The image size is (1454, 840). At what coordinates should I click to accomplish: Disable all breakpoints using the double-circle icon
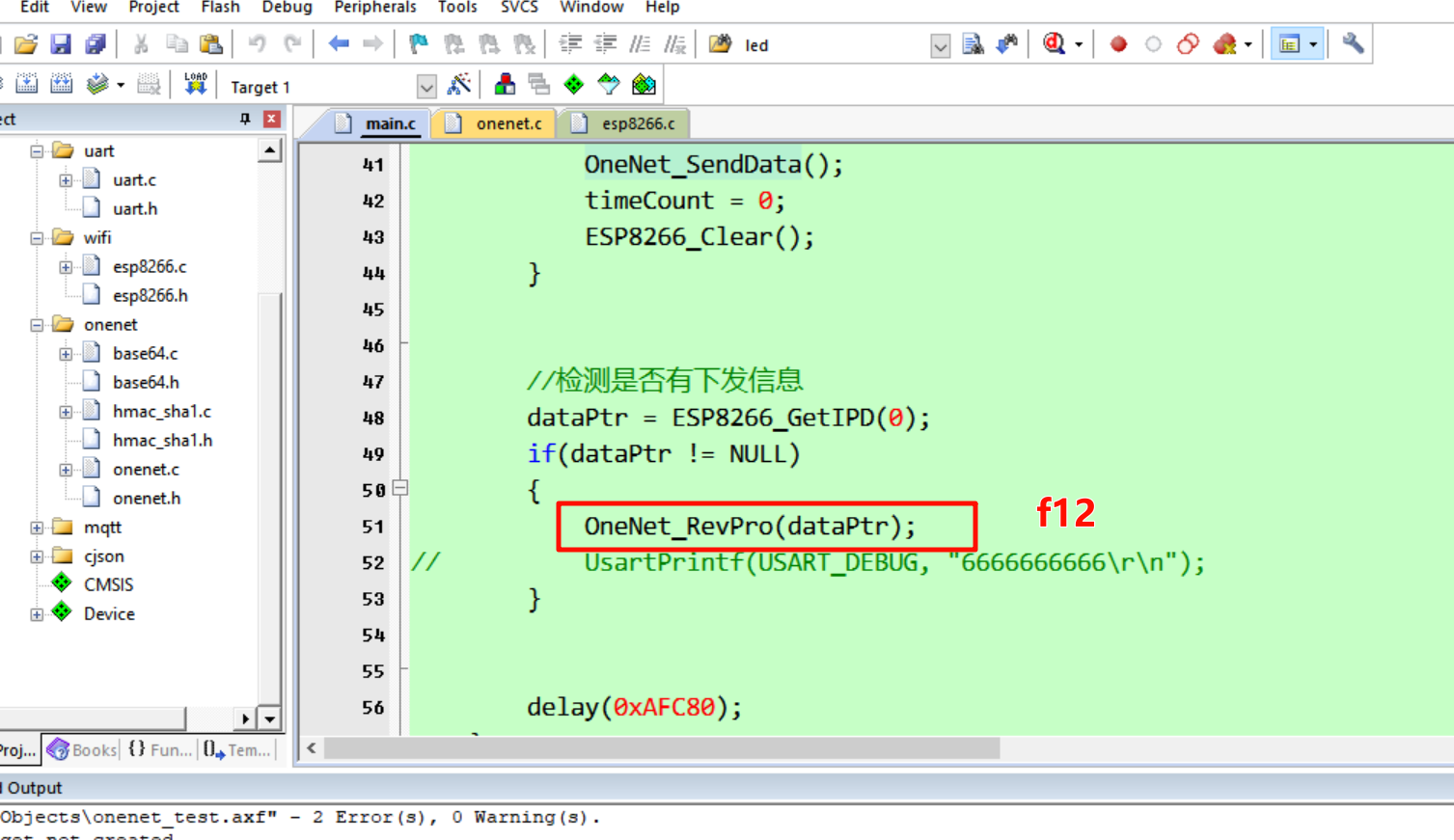pos(1188,44)
